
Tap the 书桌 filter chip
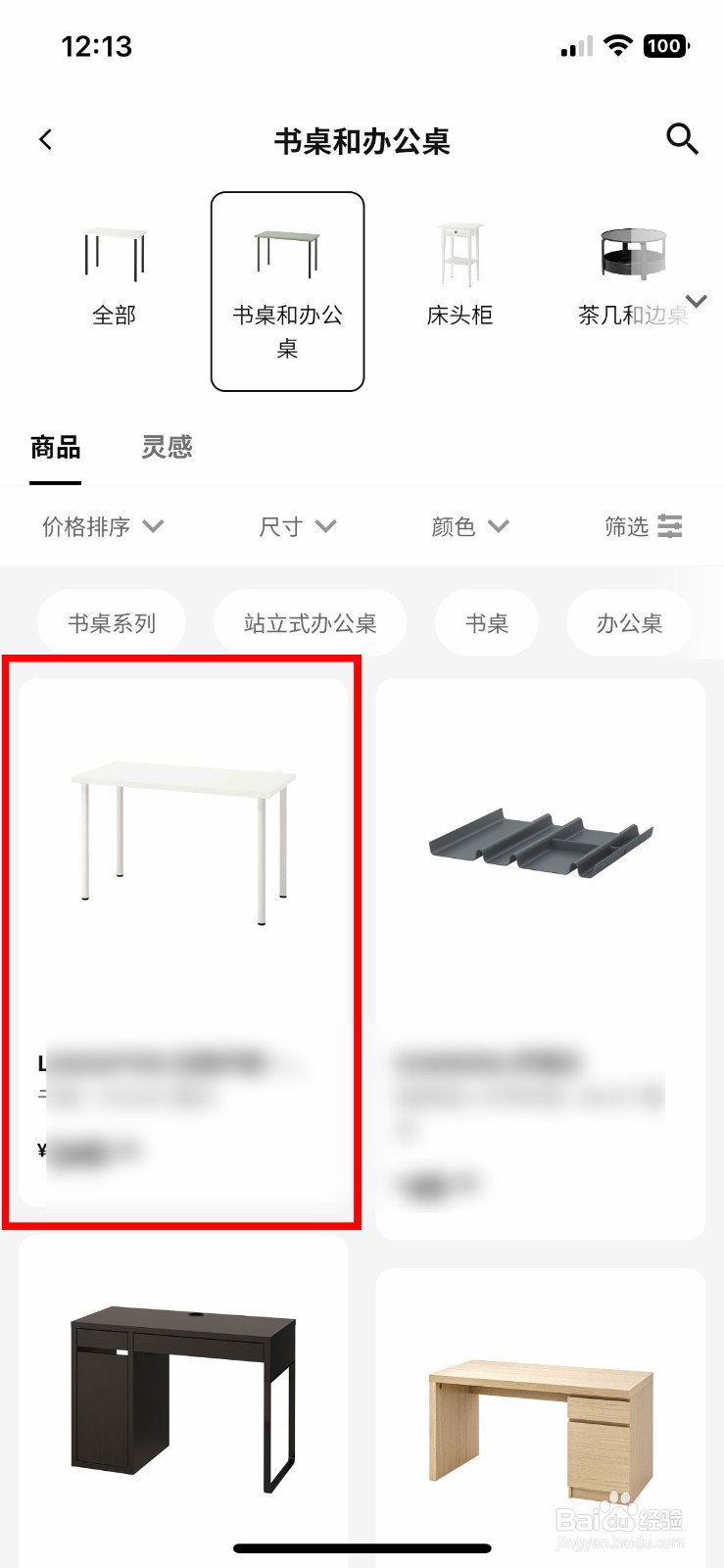[487, 623]
